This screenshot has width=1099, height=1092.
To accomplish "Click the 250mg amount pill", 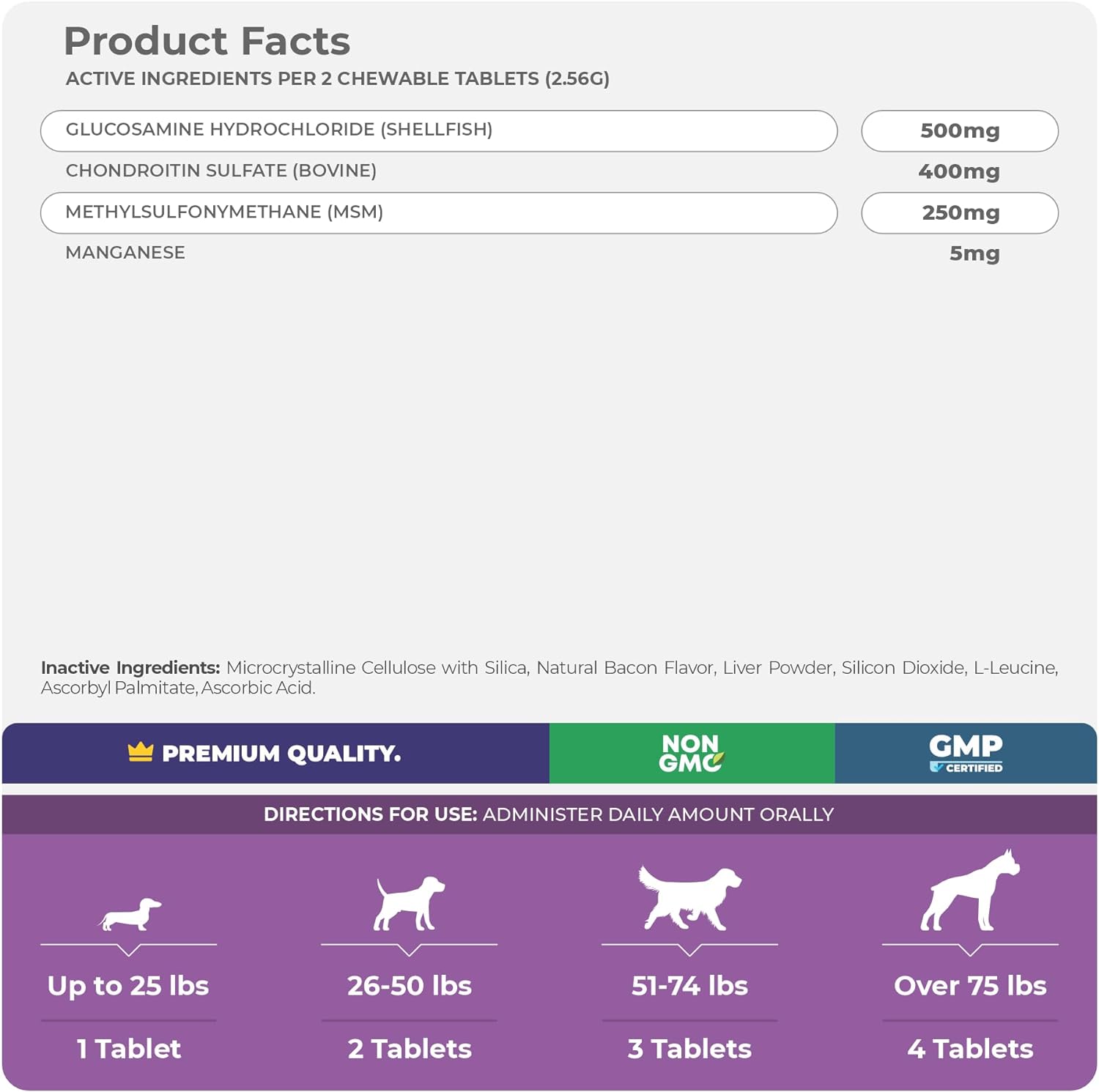I will click(x=959, y=213).
